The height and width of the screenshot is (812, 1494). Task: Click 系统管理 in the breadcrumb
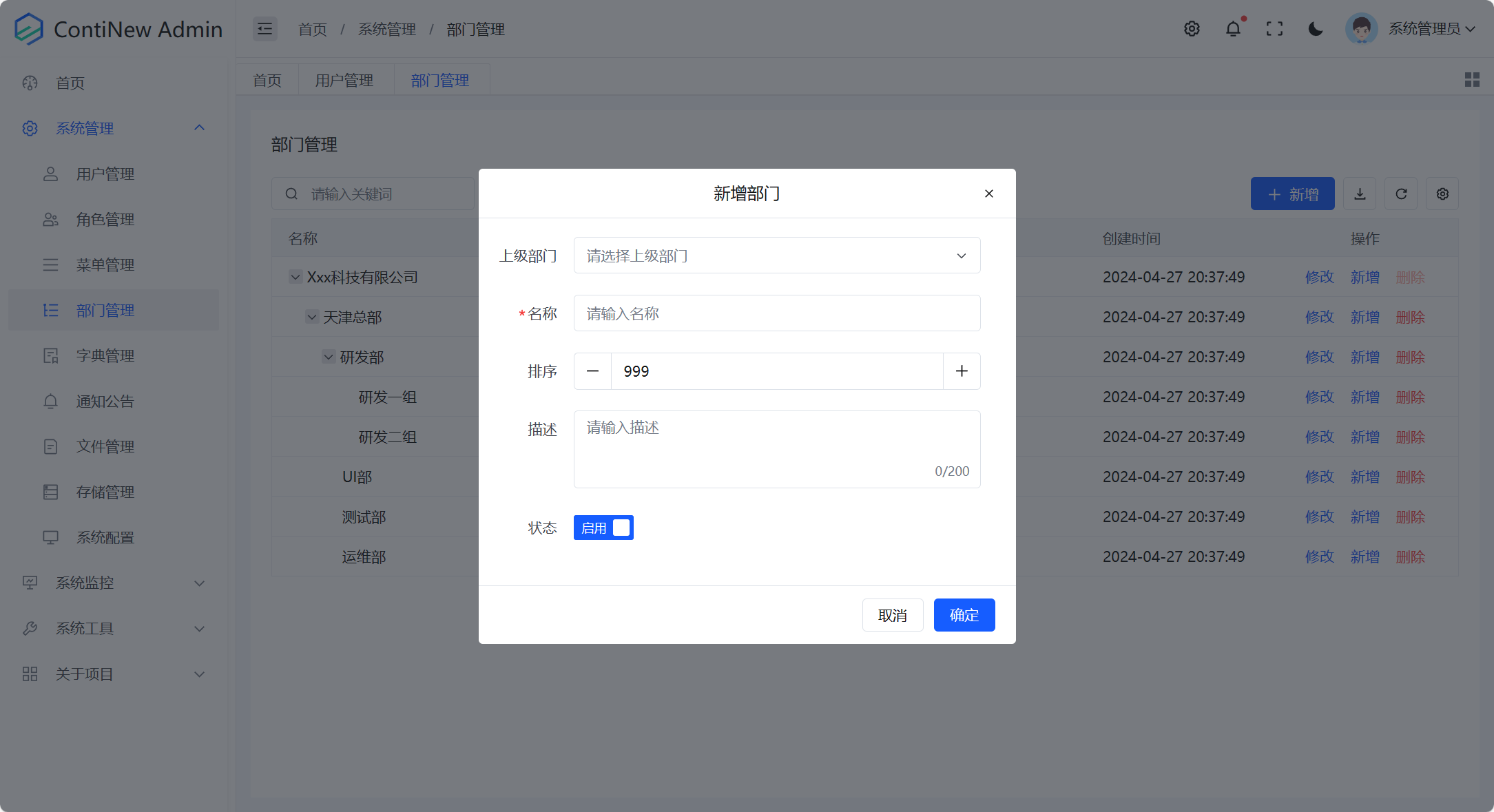pos(386,29)
